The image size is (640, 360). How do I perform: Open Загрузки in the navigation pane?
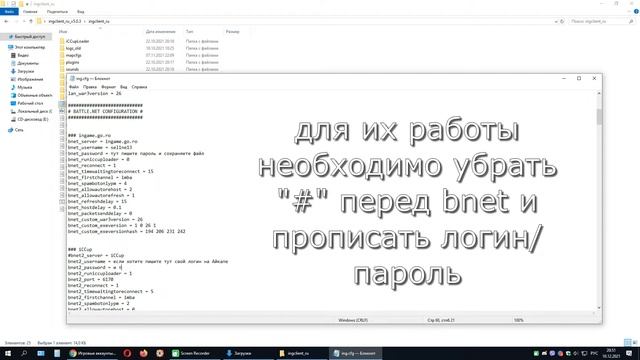point(22,71)
